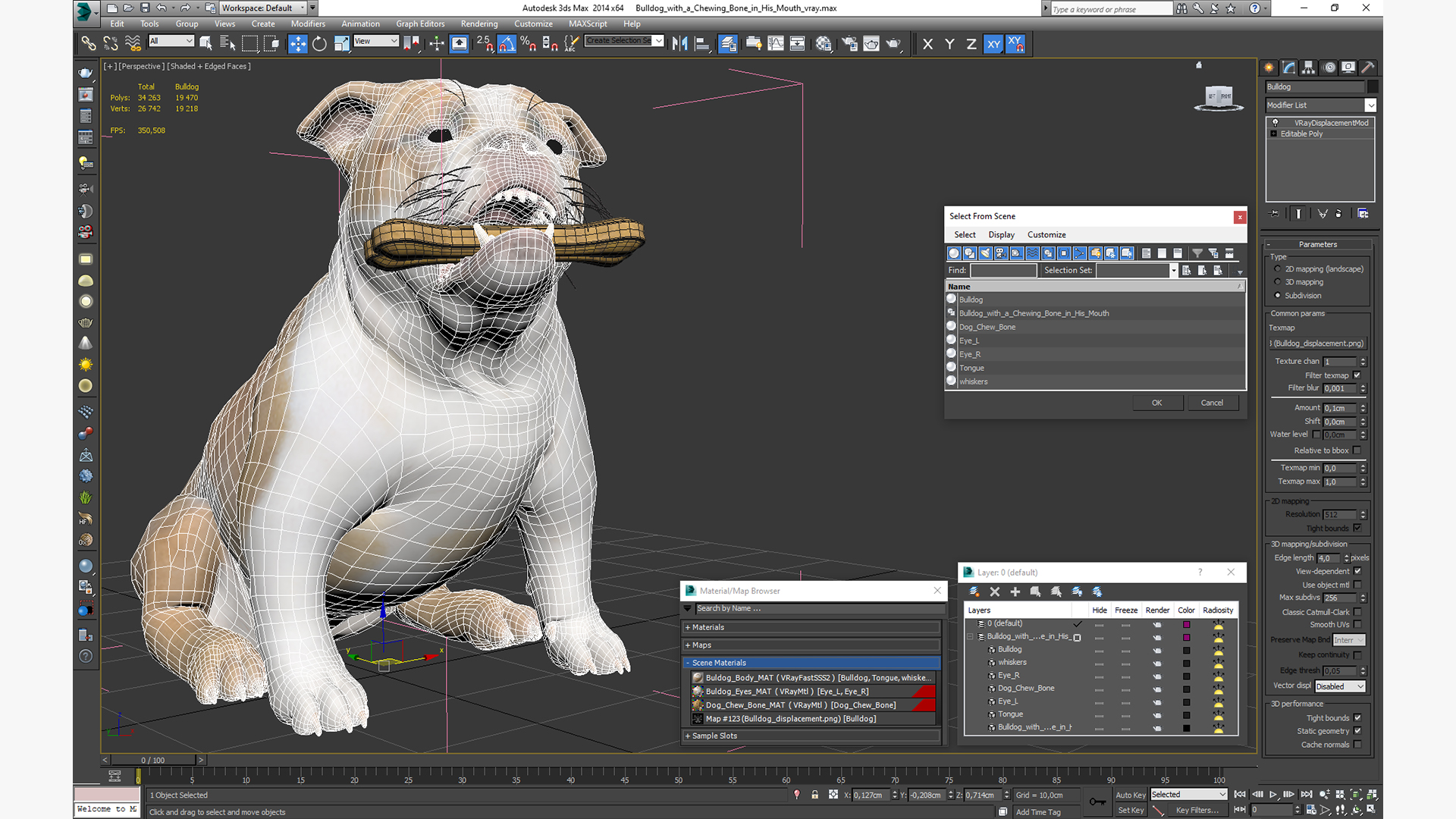Toggle the Angle Snap icon
Image resolution: width=1456 pixels, height=819 pixels.
click(507, 44)
